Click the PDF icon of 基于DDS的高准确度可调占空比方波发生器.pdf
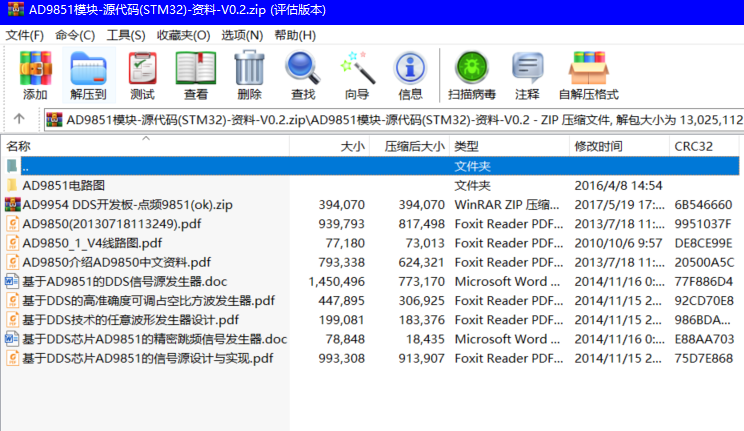 coord(12,300)
